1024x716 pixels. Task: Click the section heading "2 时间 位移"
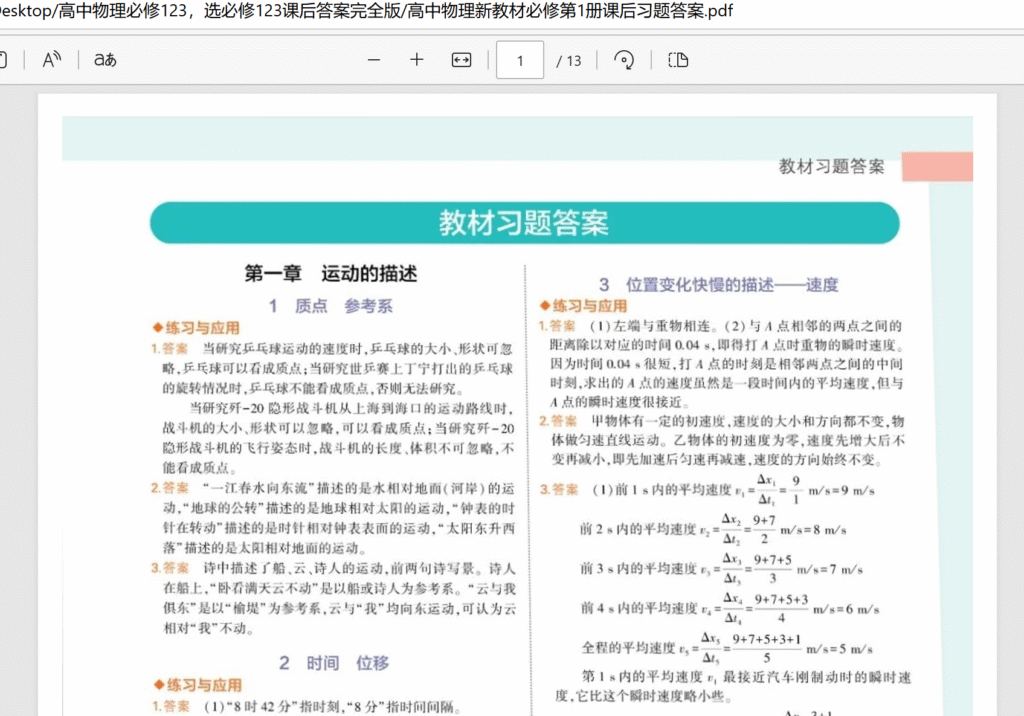point(334,663)
